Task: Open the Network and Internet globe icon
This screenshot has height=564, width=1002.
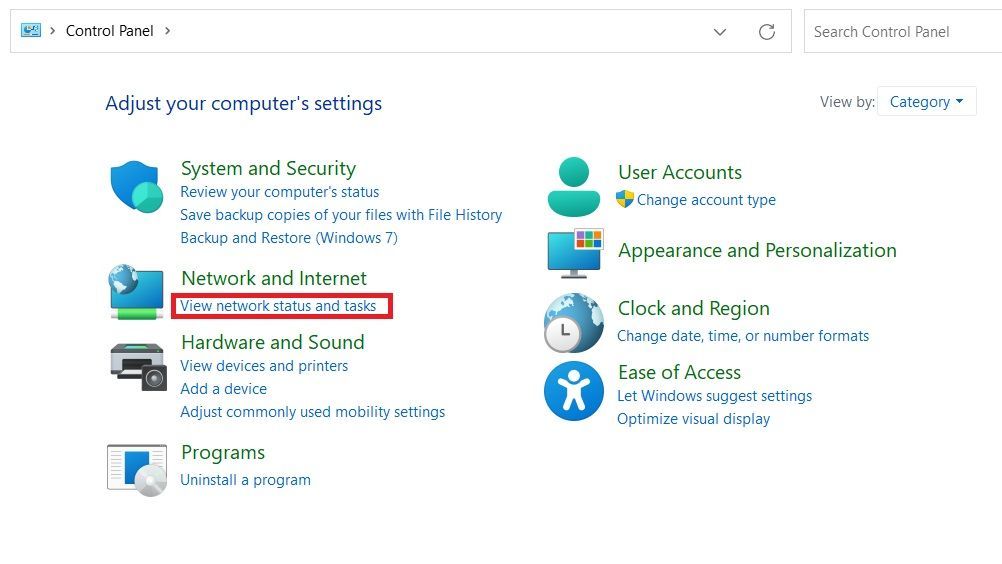Action: click(x=136, y=292)
